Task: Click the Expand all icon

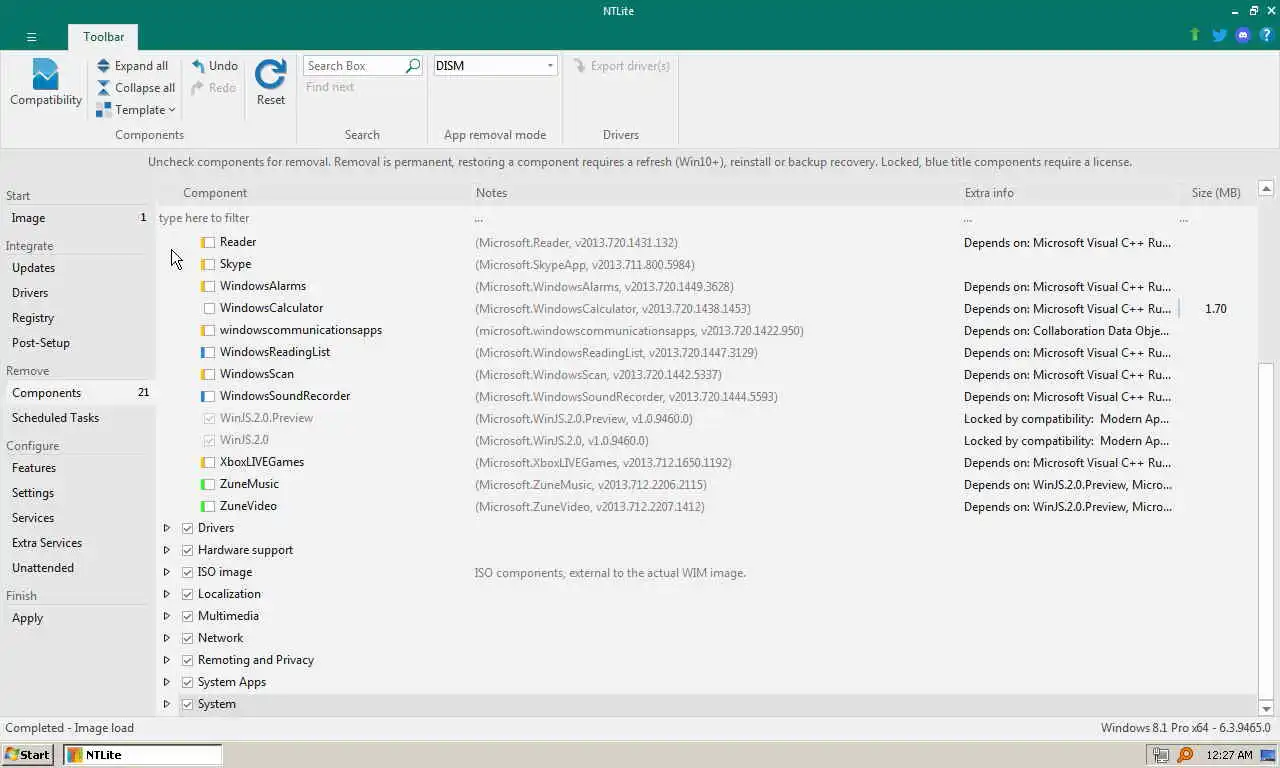Action: click(x=104, y=65)
